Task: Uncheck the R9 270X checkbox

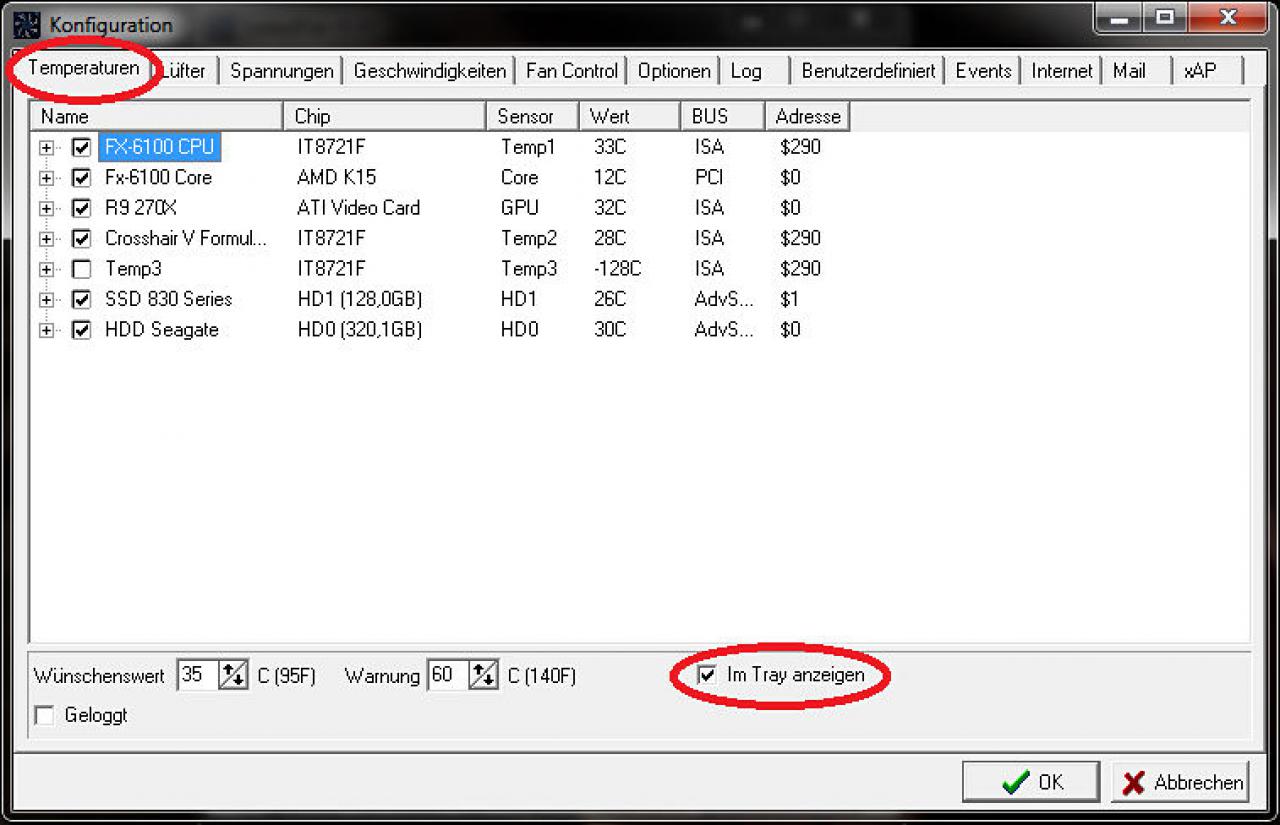Action: tap(82, 208)
